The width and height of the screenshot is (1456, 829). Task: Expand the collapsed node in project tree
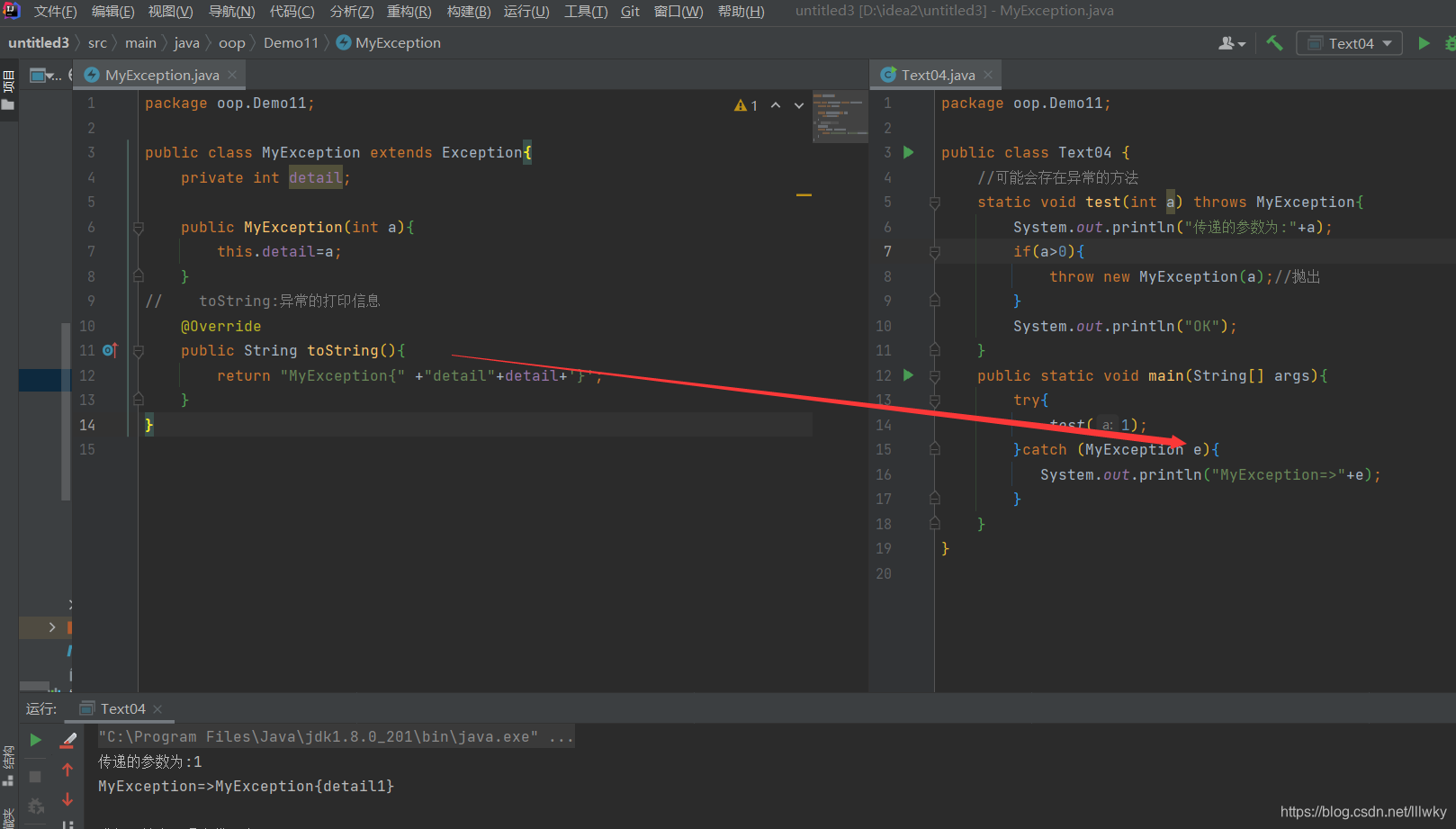52,626
